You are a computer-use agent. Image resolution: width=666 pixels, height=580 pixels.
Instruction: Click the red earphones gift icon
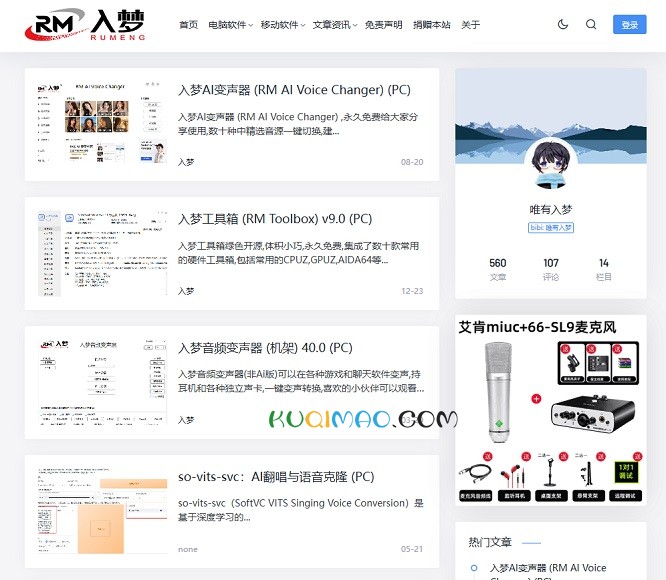tap(514, 476)
